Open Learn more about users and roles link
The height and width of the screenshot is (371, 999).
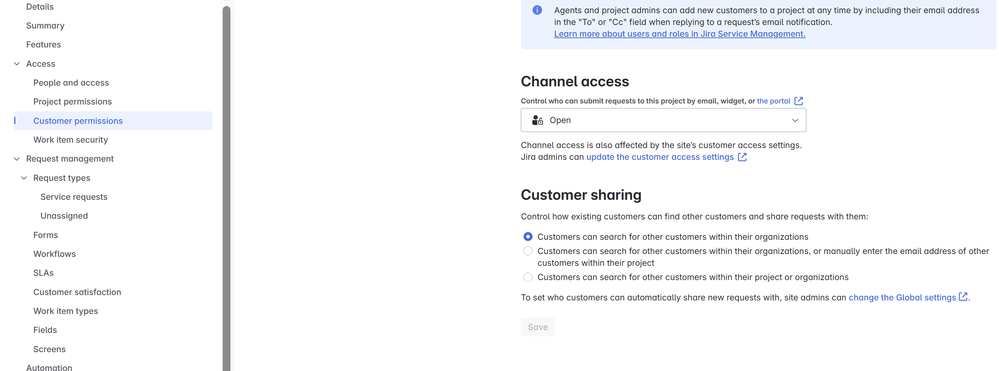(x=679, y=34)
